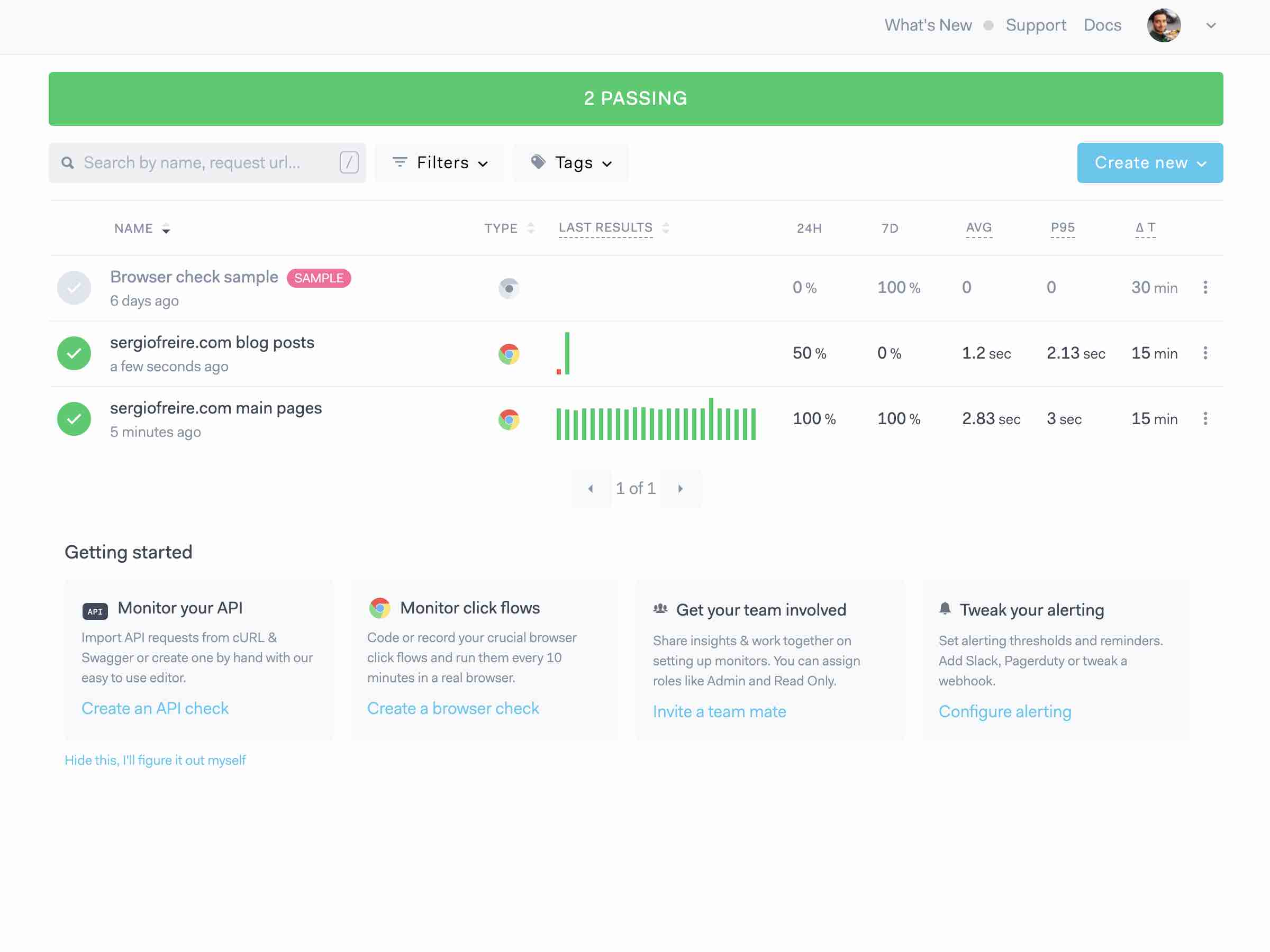Viewport: 1270px width, 952px height.
Task: Click the Chrome icon of main pages check
Action: tap(509, 419)
